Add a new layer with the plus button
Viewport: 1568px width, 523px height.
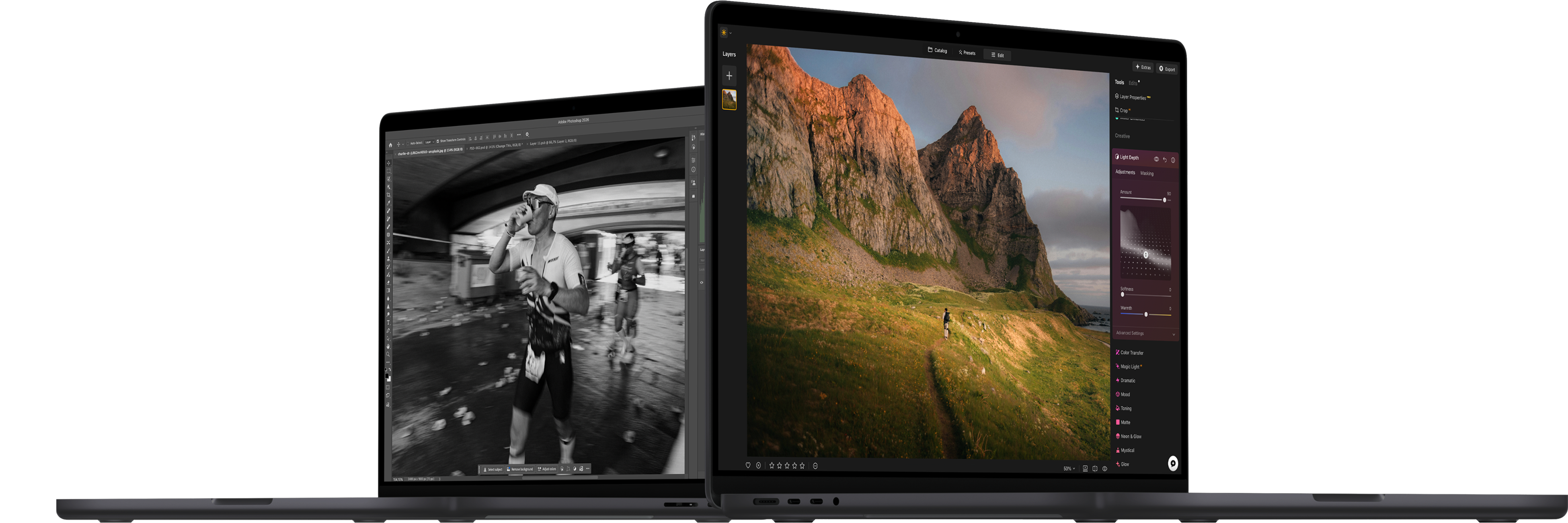[729, 76]
